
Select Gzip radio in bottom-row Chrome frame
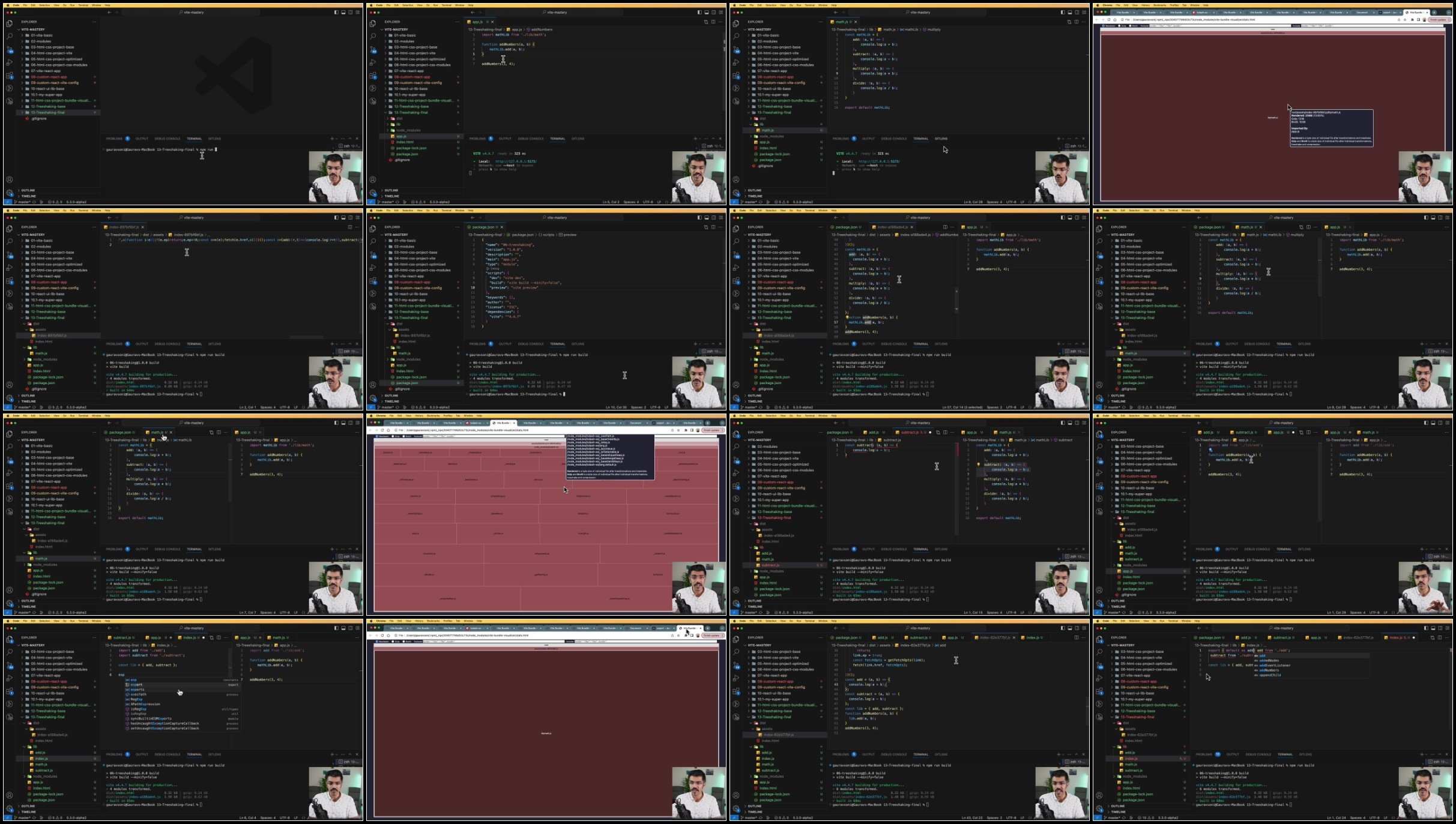(393, 641)
